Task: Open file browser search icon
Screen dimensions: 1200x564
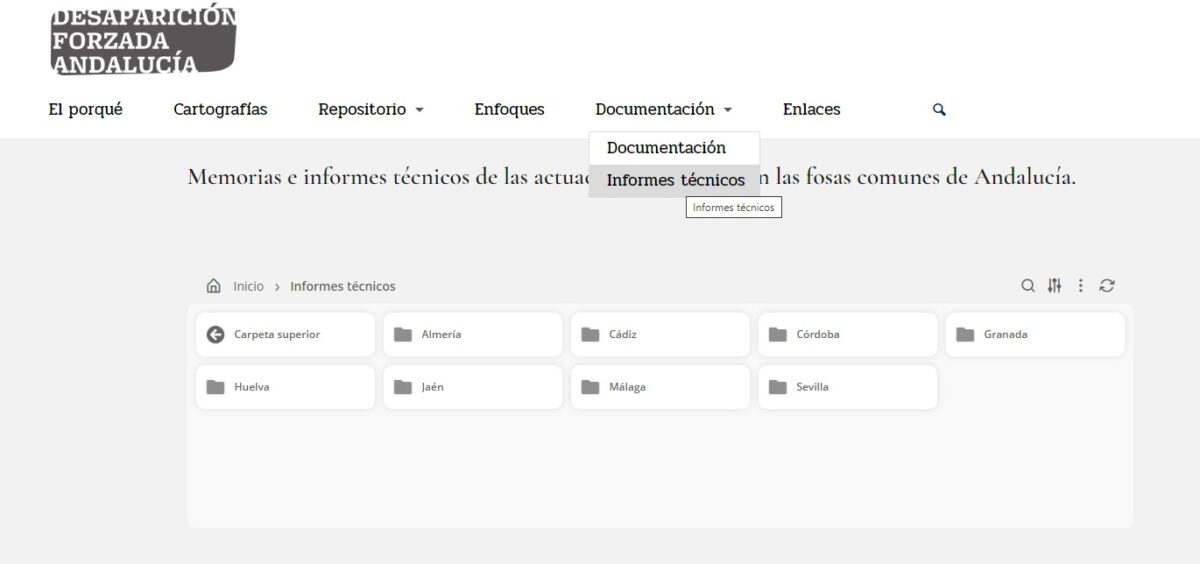Action: [1027, 286]
